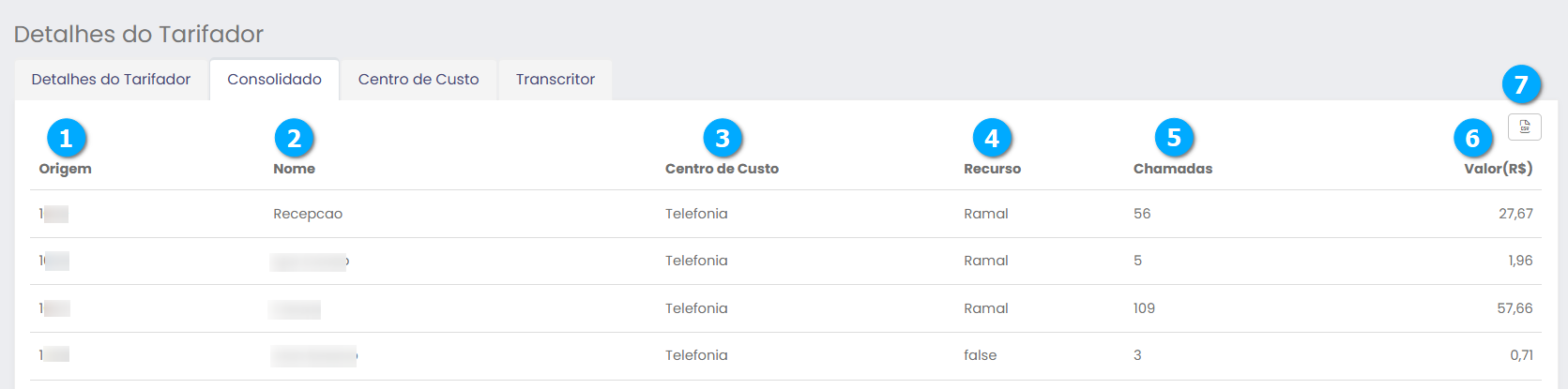Switch to the Detalhes do Tarifador tab
Viewport: 1568px width, 389px height.
(111, 80)
